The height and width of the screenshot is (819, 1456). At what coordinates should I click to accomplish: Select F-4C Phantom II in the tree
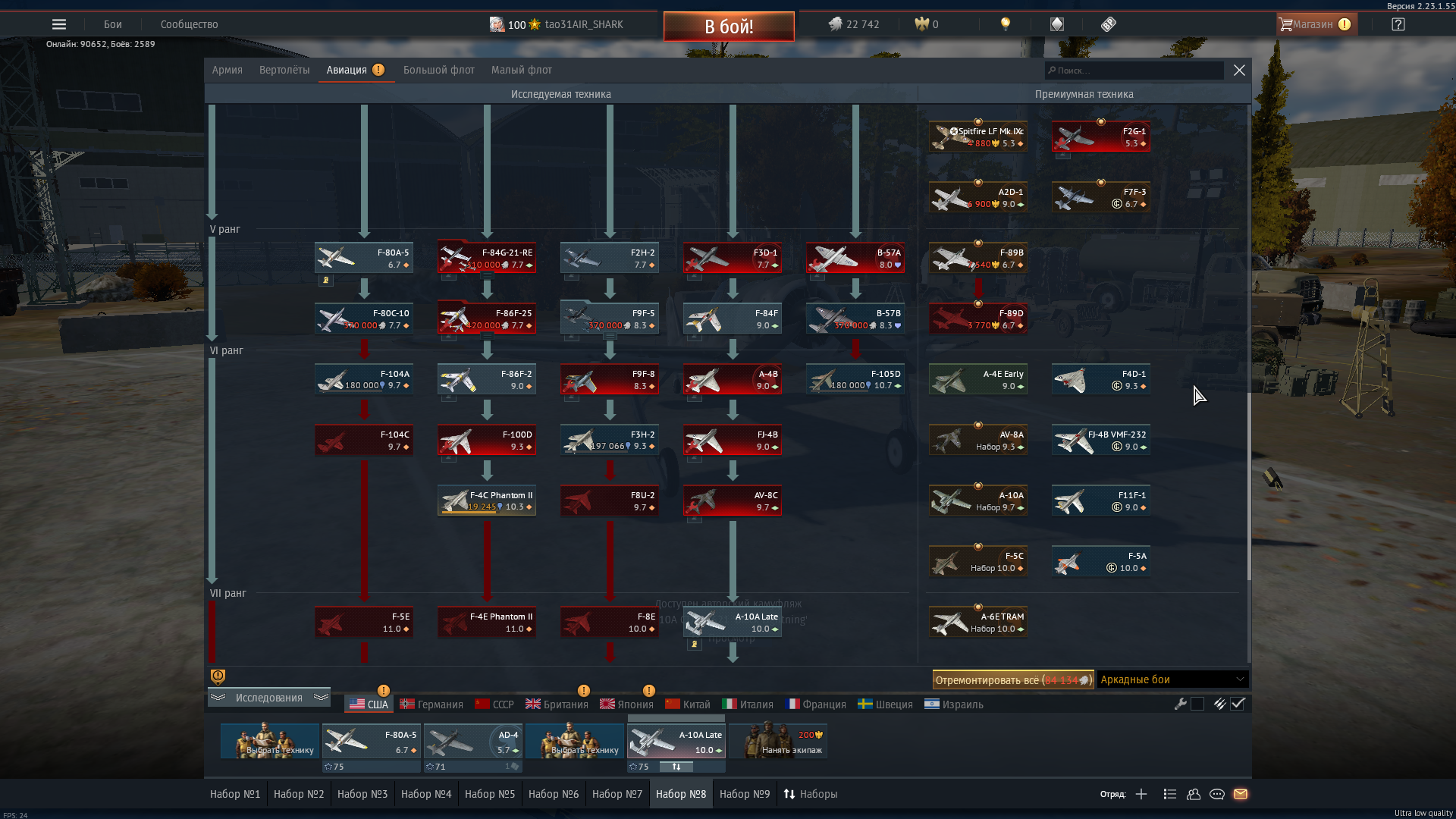point(487,500)
